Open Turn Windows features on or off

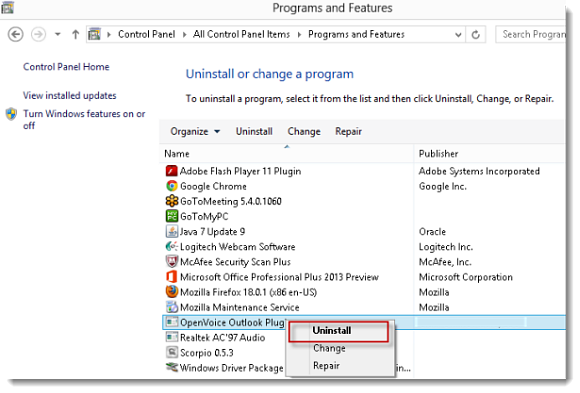pos(84,119)
